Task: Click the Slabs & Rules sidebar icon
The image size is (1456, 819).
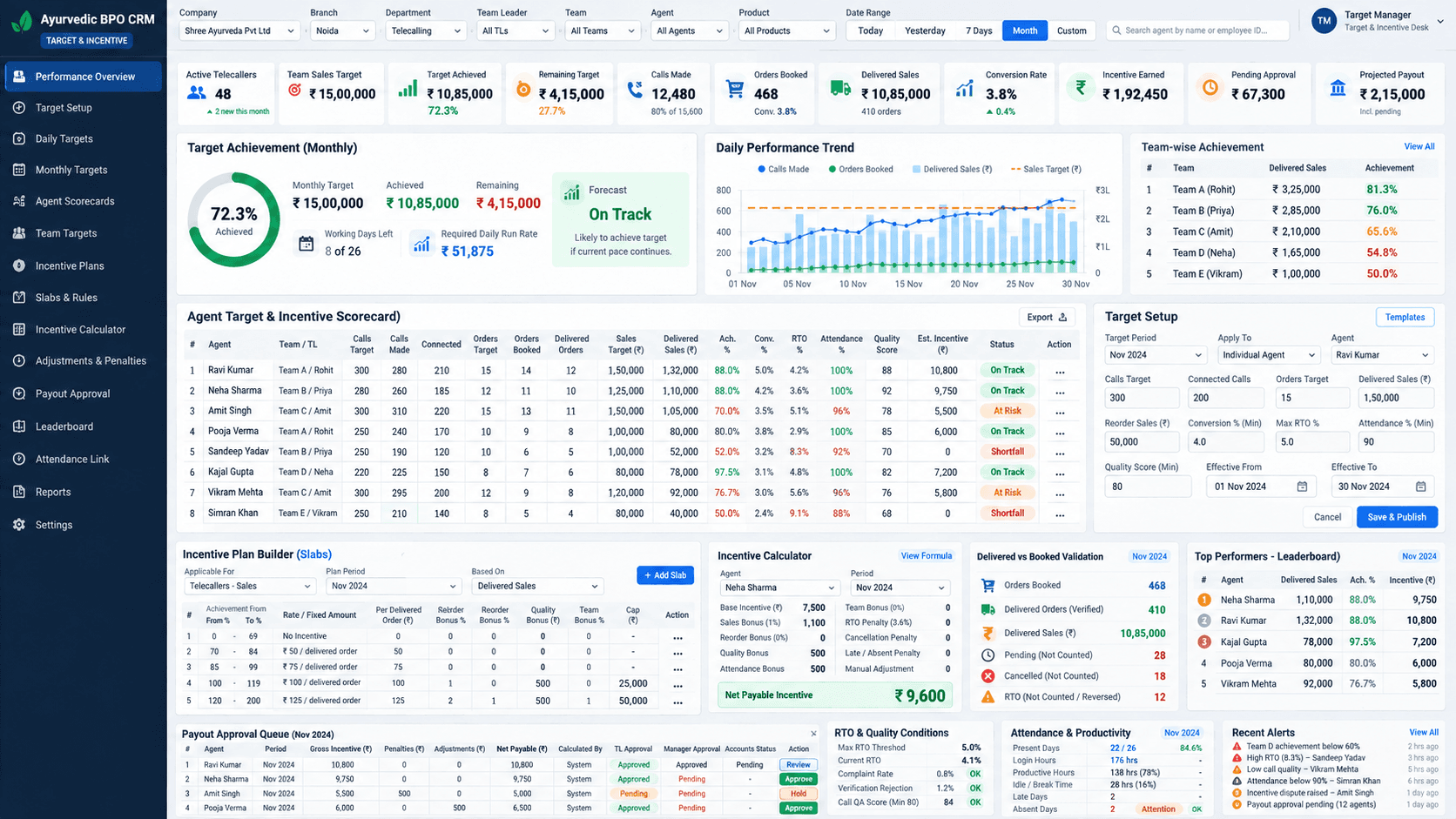Action: (x=19, y=298)
